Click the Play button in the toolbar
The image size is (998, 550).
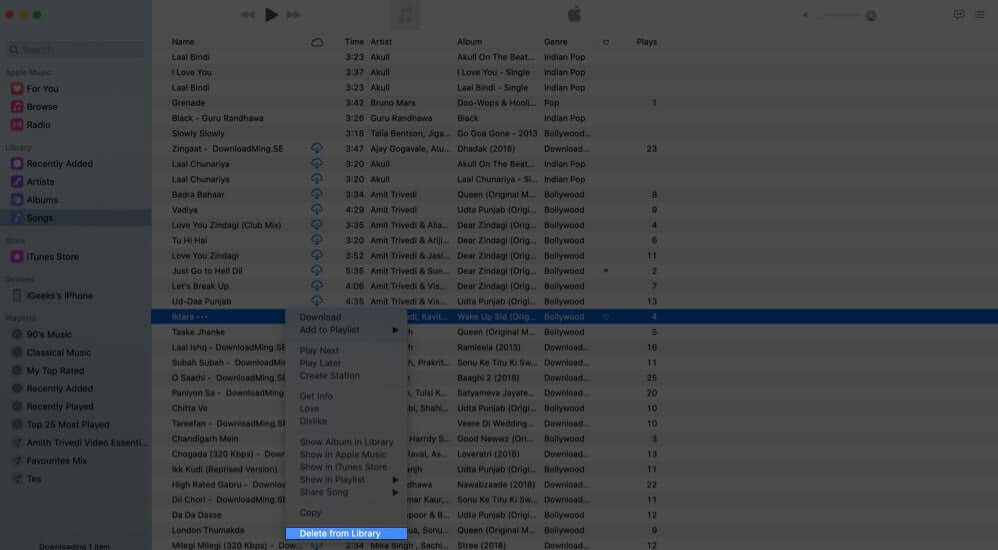tap(271, 15)
